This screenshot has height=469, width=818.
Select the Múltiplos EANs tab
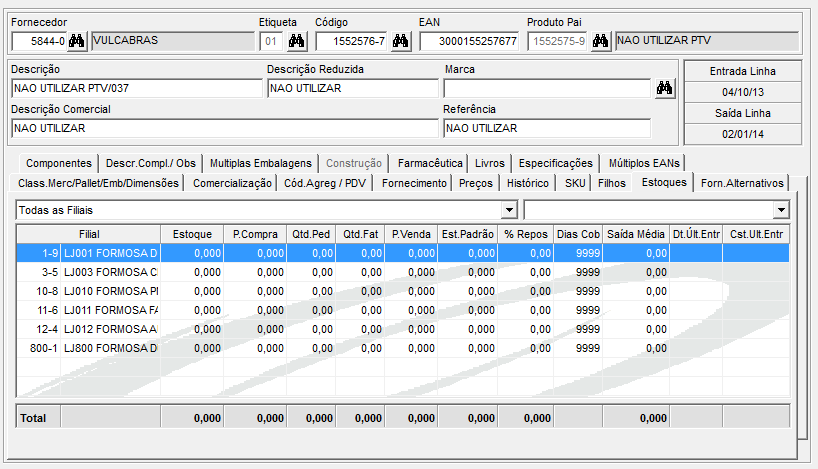pyautogui.click(x=644, y=163)
